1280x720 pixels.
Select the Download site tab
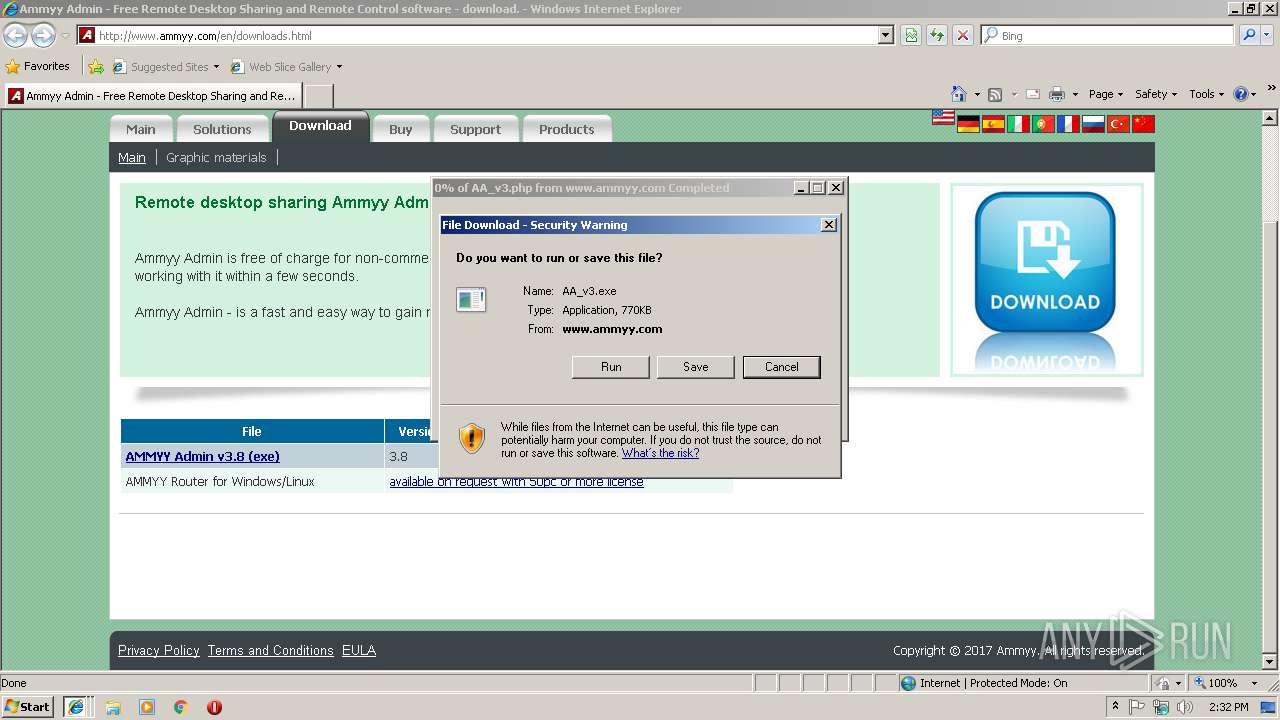[320, 126]
